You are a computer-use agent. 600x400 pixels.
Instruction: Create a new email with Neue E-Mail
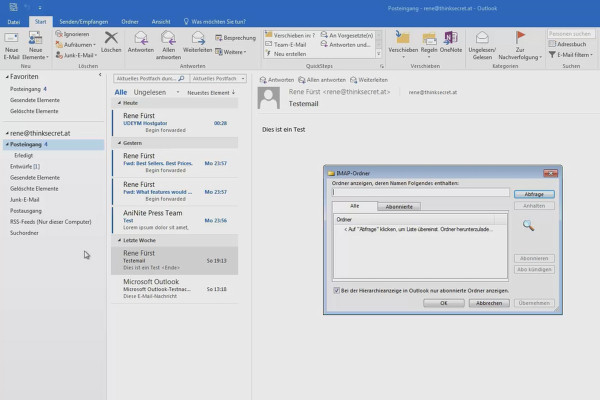coord(11,46)
